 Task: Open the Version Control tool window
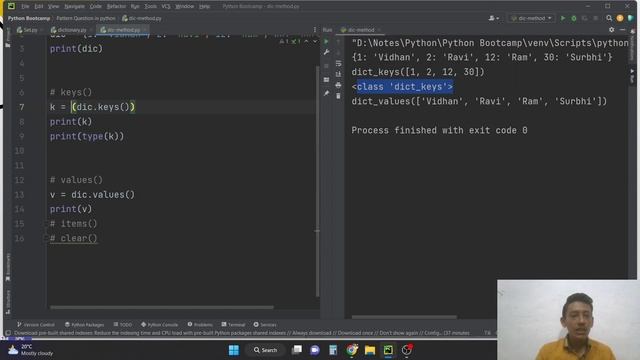pyautogui.click(x=36, y=325)
